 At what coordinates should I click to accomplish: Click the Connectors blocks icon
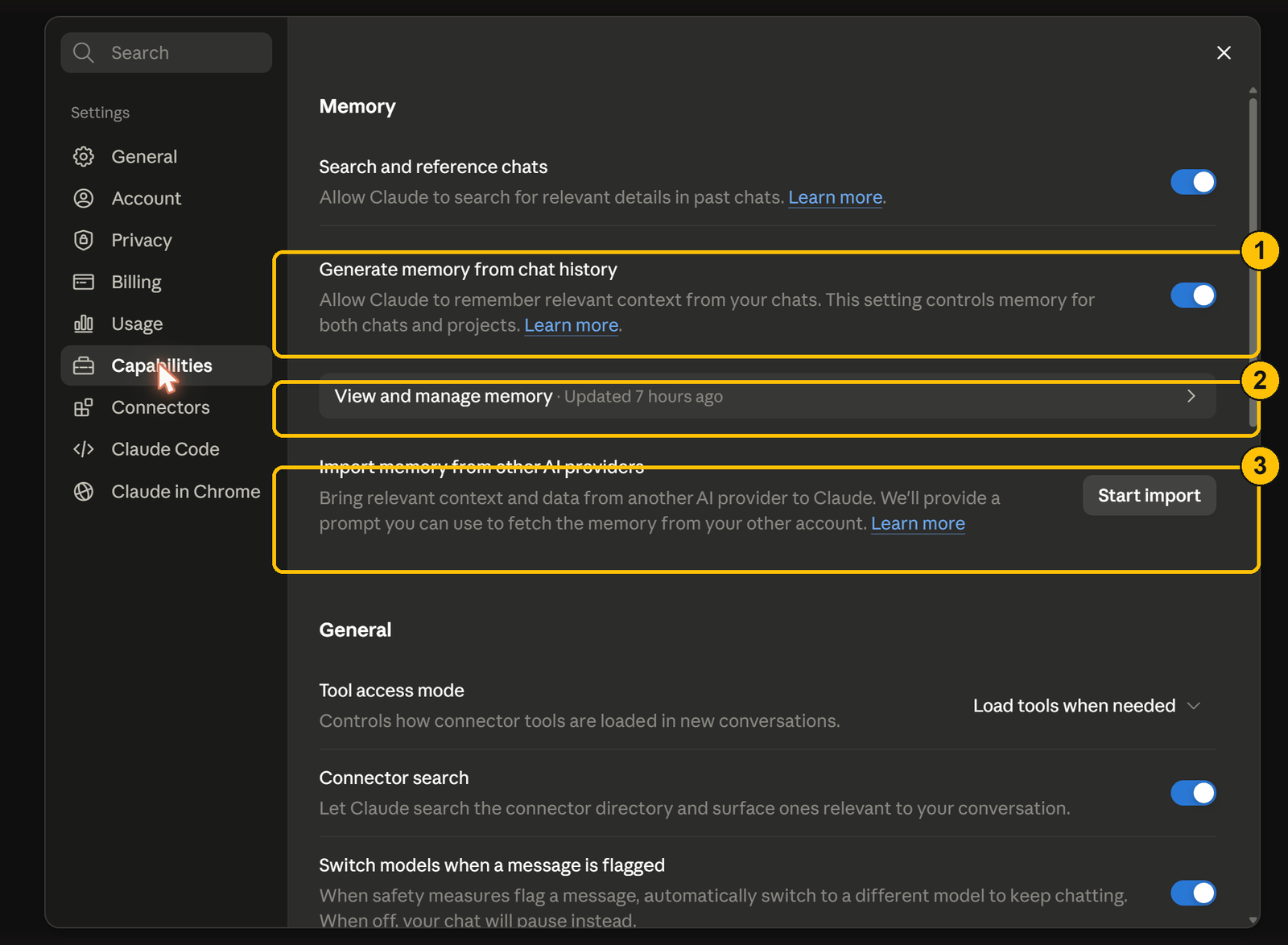tap(84, 407)
